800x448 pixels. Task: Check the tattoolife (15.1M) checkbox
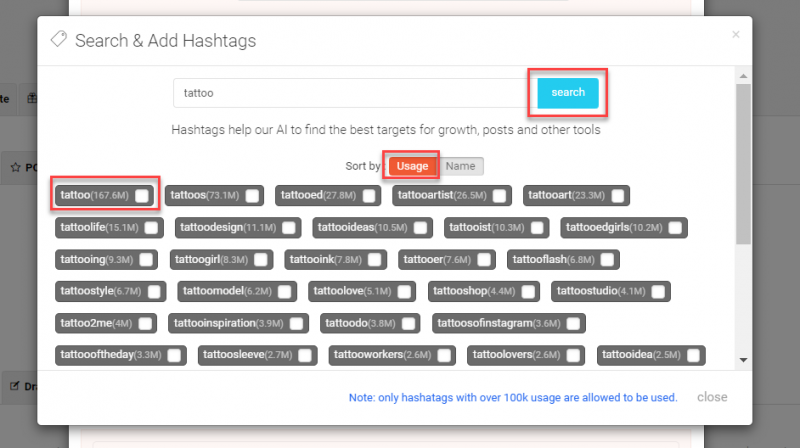(x=150, y=227)
